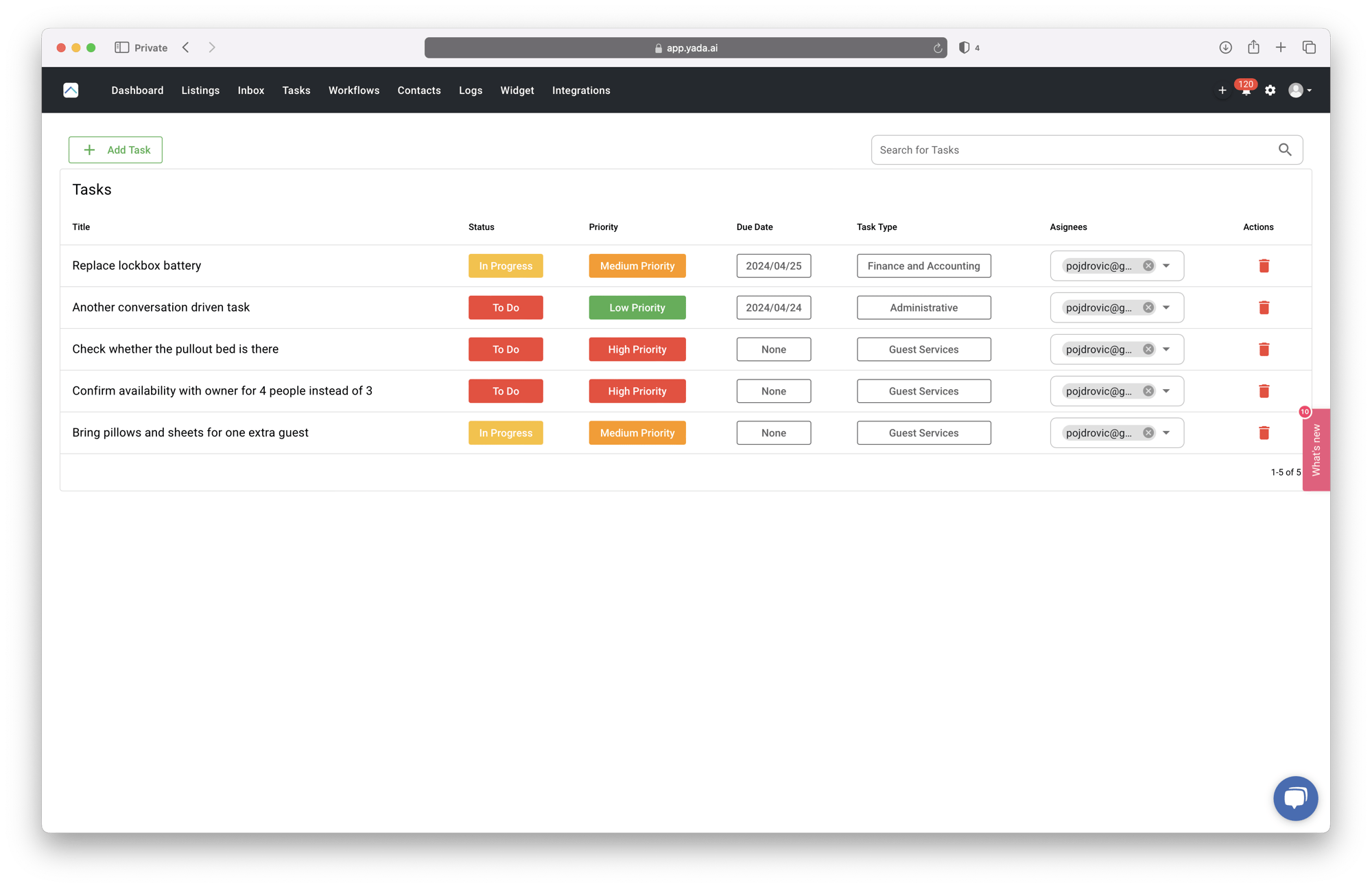1372x888 pixels.
Task: Expand assignees dropdown for the pullout bed task
Action: coord(1166,349)
